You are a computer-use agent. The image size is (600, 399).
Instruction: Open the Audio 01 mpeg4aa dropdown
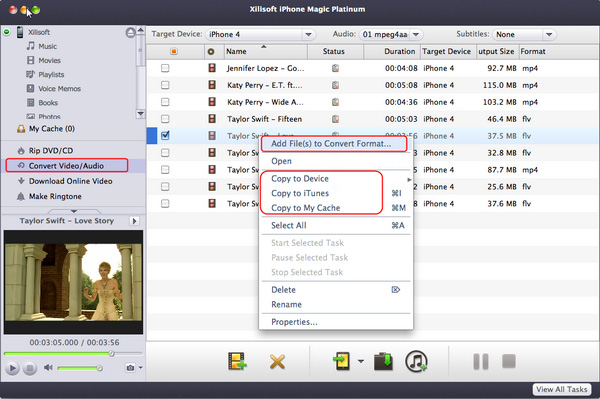pos(391,34)
